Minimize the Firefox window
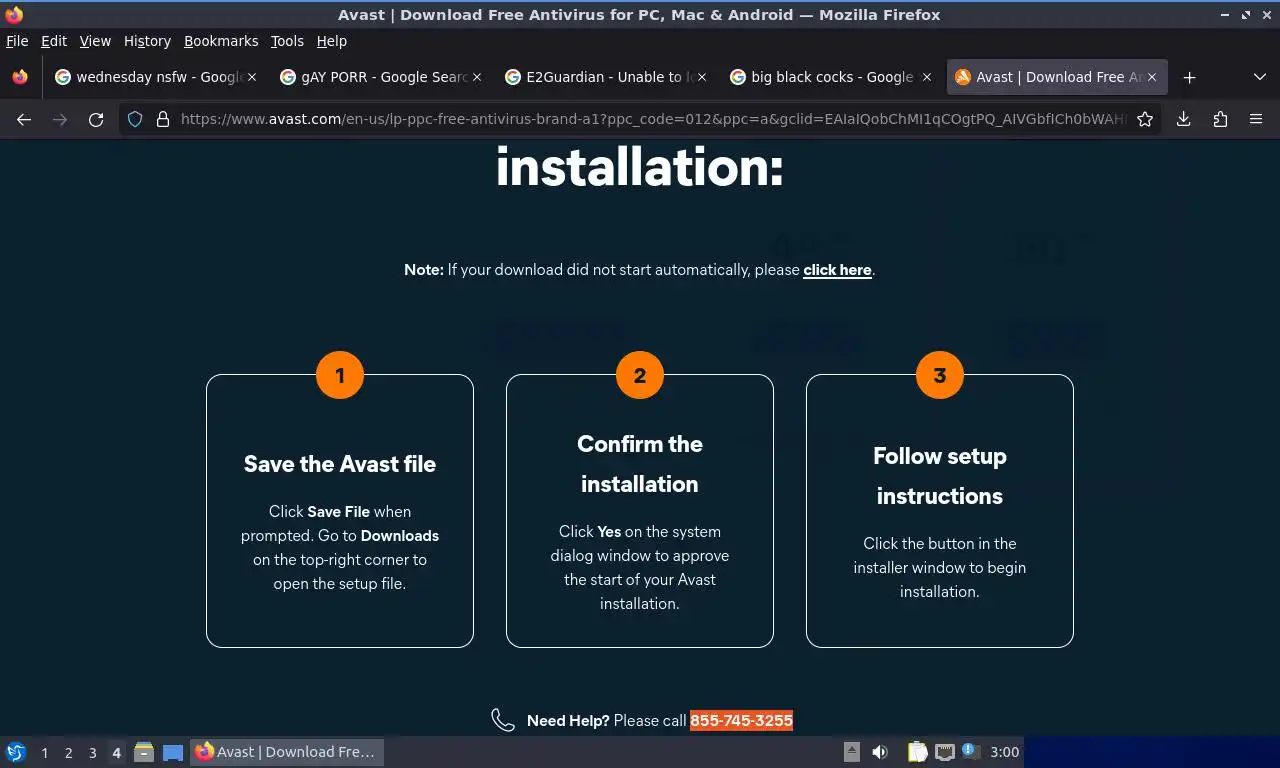The height and width of the screenshot is (768, 1280). click(x=1225, y=15)
